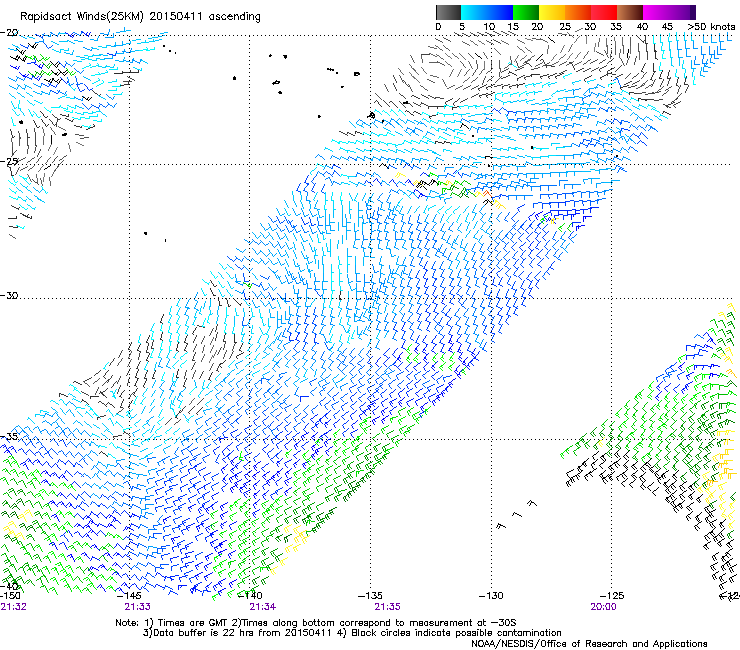Click the magenta 40-45 knots legend segment
The image size is (740, 650).
click(x=656, y=12)
